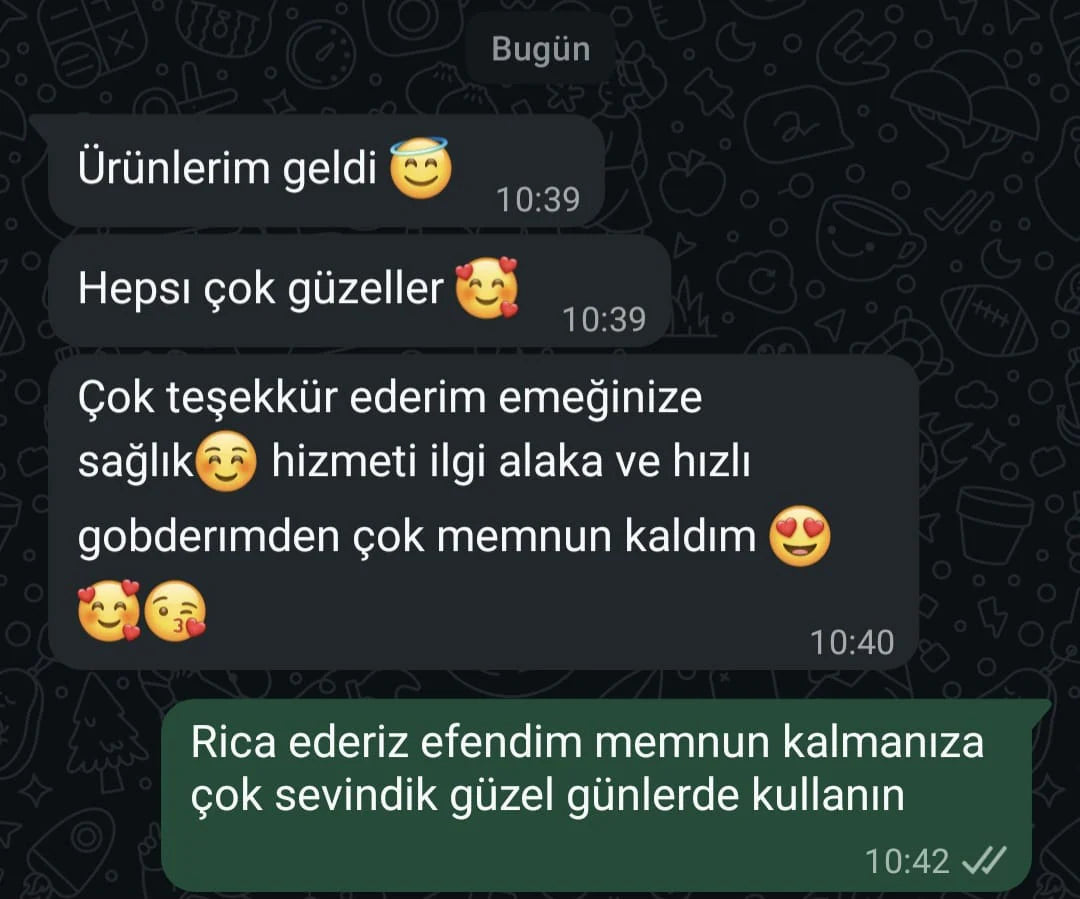1080x899 pixels.
Task: Click the green "Rica ederiz efendim" reply bubble
Action: click(x=597, y=794)
